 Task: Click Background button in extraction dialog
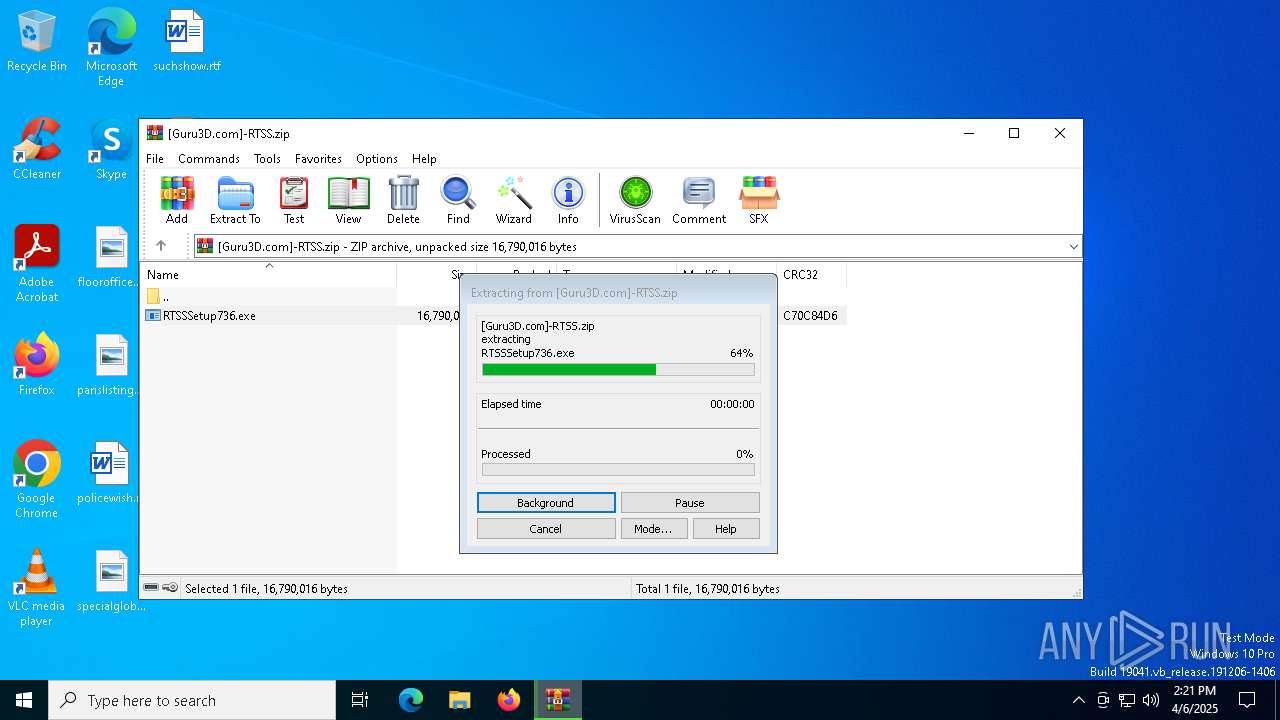point(546,503)
